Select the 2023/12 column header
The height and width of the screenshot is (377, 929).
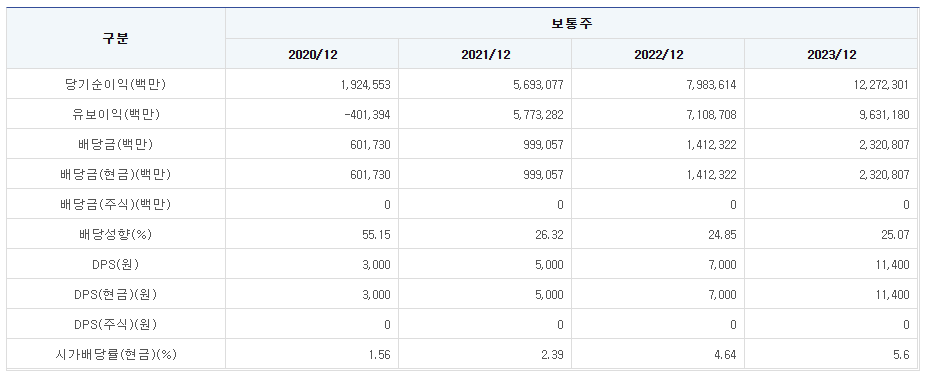[831, 55]
